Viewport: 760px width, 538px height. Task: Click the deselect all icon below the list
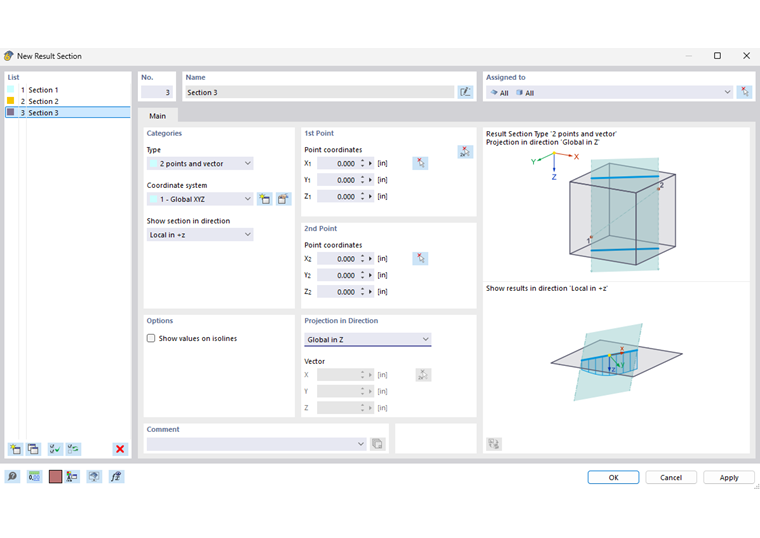point(73,449)
